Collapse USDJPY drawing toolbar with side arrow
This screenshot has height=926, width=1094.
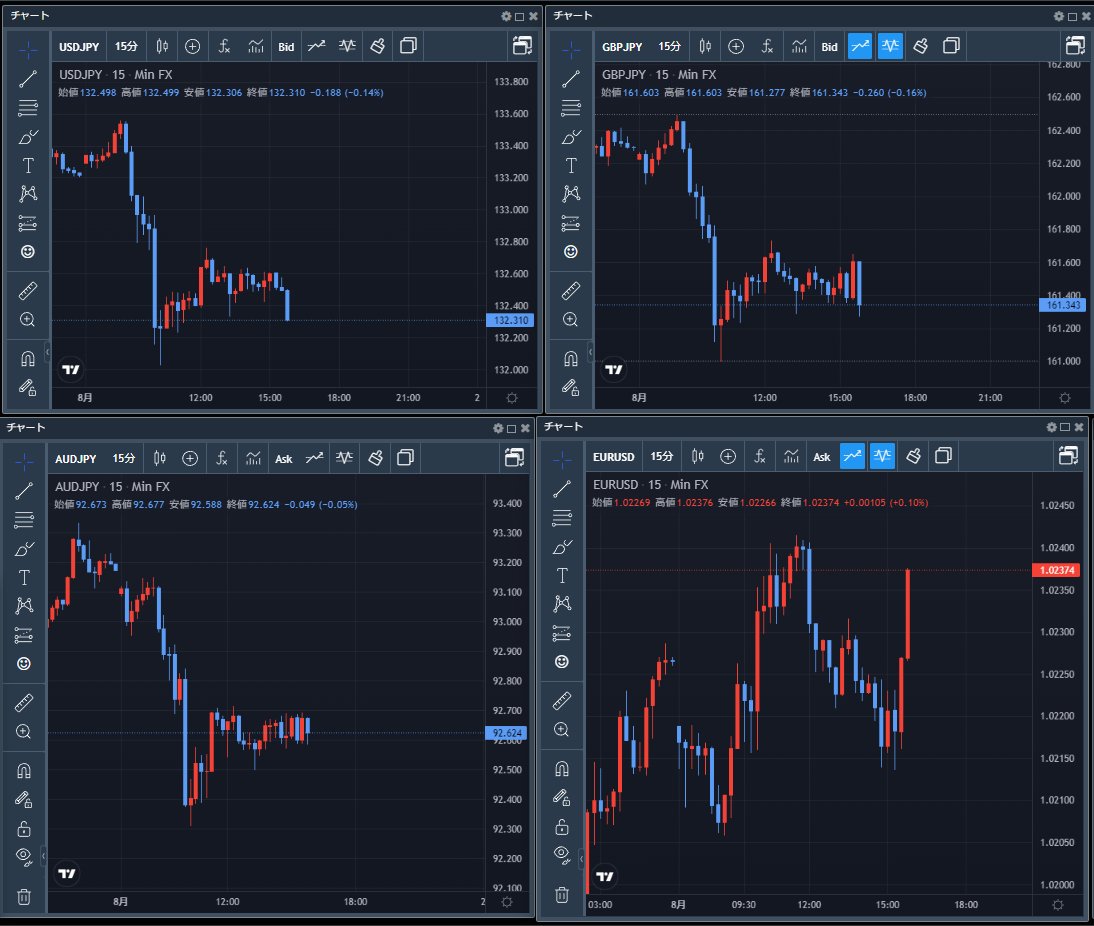point(47,352)
